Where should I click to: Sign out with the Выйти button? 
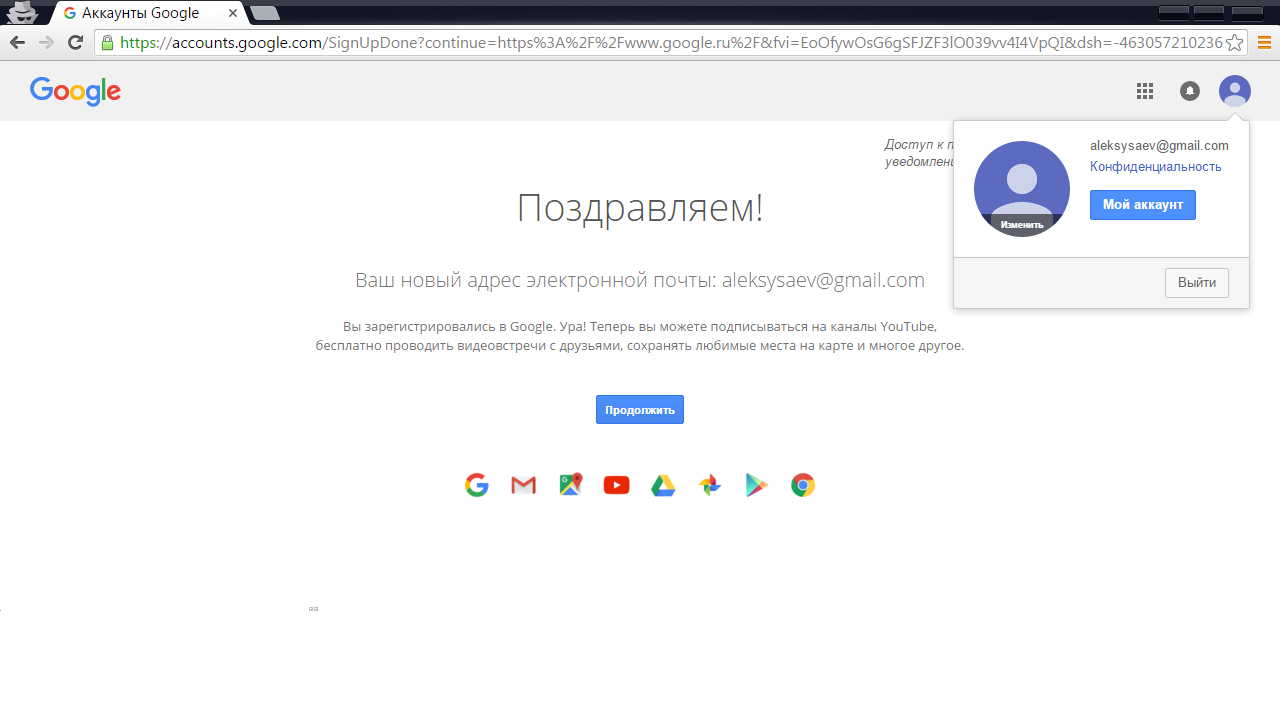[x=1197, y=283]
